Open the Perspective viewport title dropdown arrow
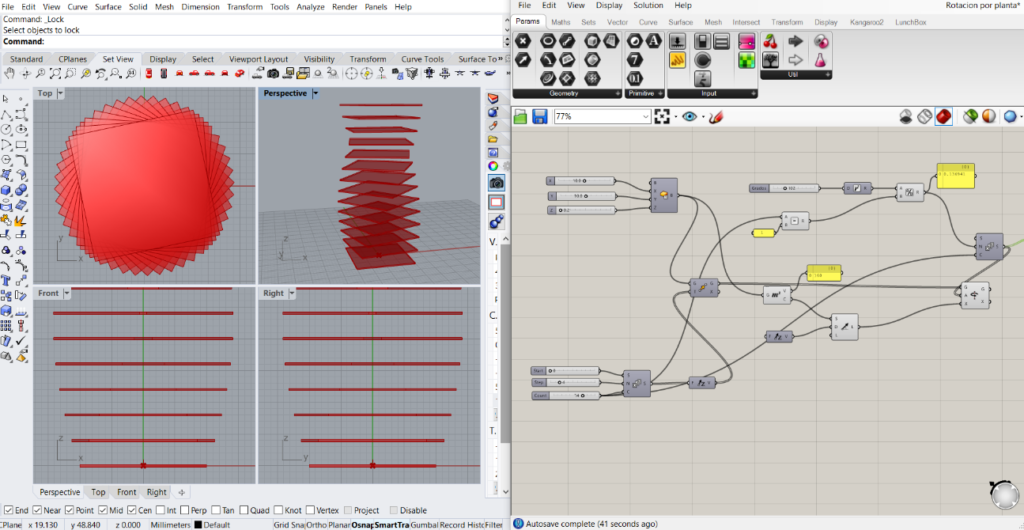 (x=315, y=93)
